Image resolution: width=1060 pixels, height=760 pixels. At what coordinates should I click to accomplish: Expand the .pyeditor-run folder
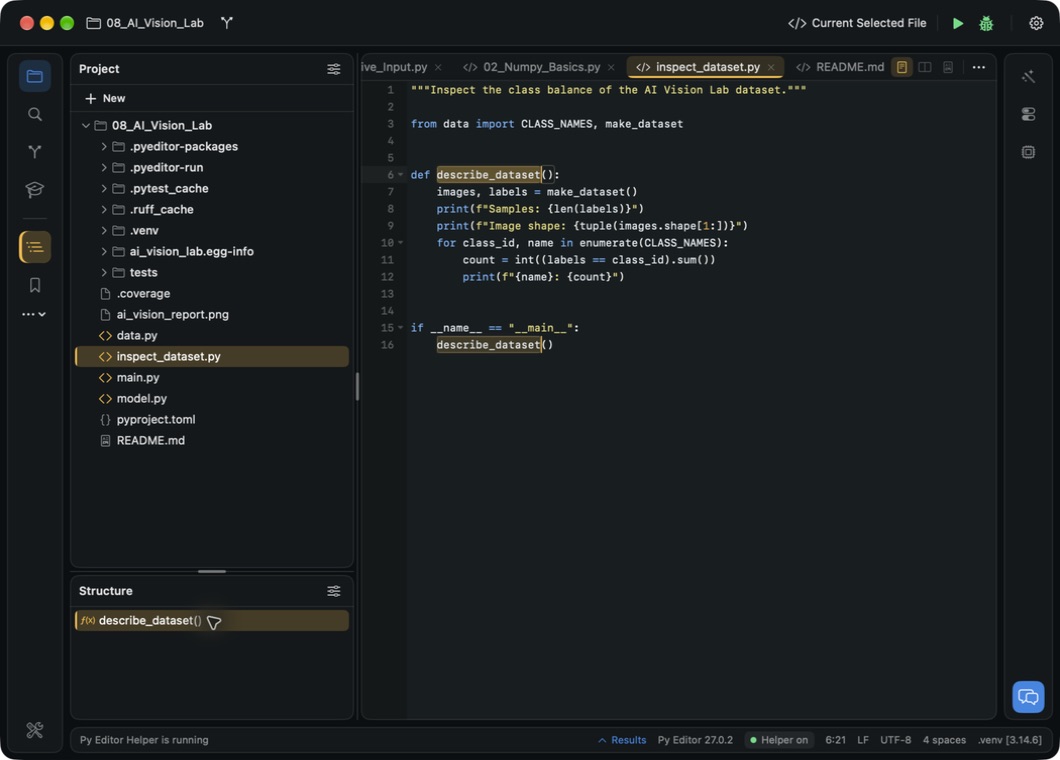click(x=103, y=168)
